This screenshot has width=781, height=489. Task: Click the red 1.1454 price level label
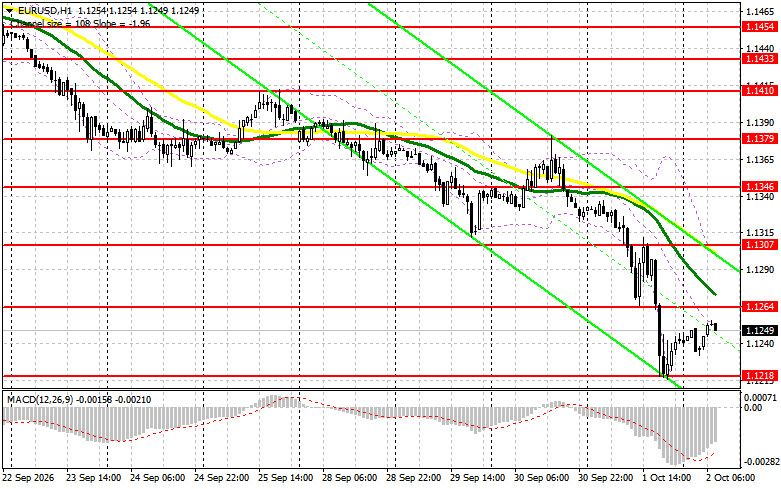[759, 27]
